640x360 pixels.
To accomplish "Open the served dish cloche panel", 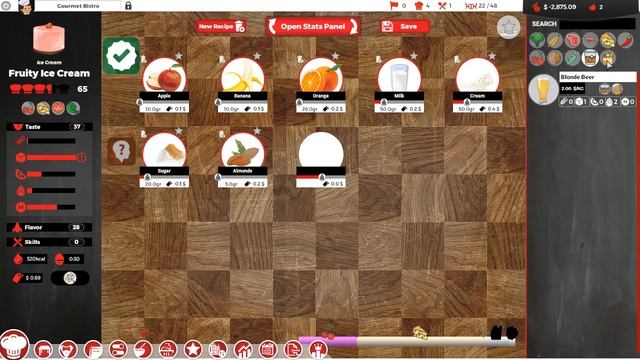I will point(168,350).
